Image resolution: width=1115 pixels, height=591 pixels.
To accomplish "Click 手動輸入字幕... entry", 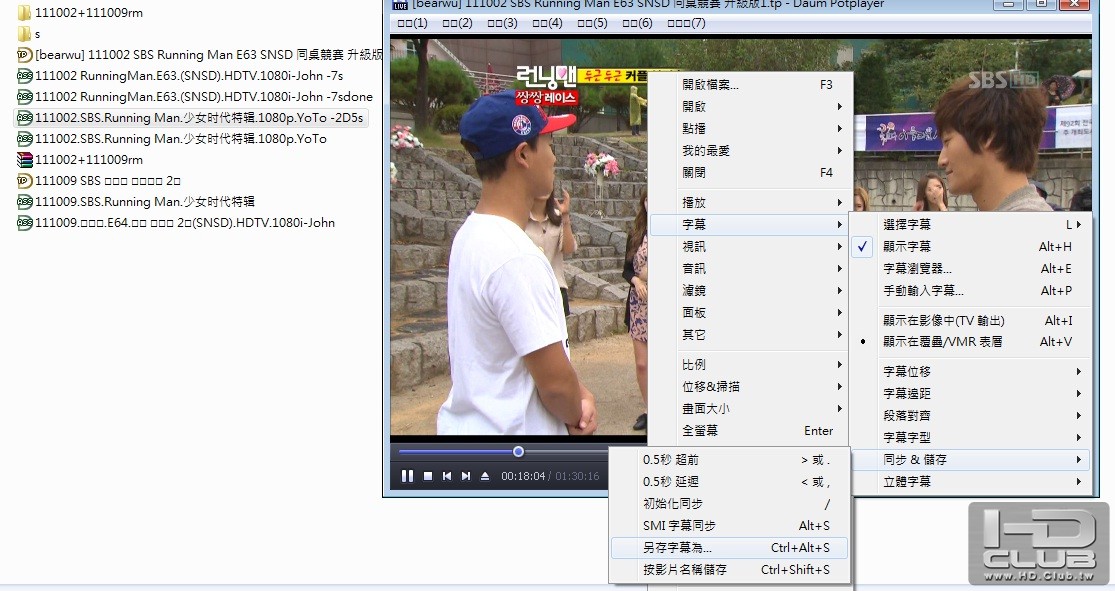I will point(970,290).
